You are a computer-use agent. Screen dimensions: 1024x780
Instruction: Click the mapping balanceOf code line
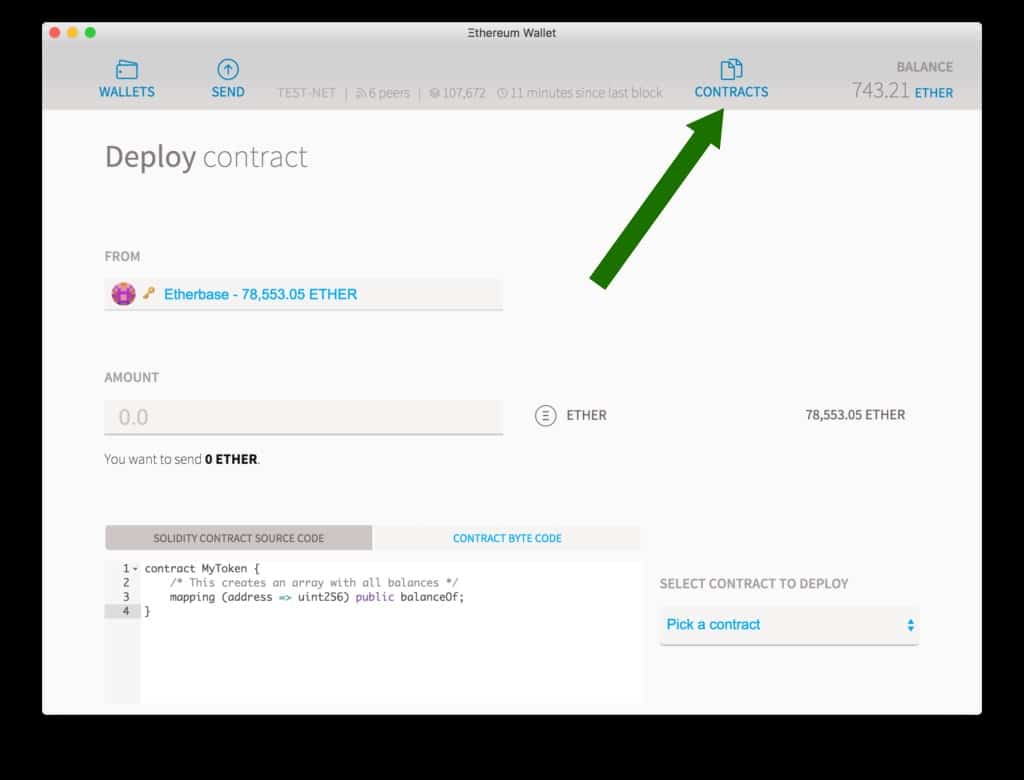click(317, 597)
